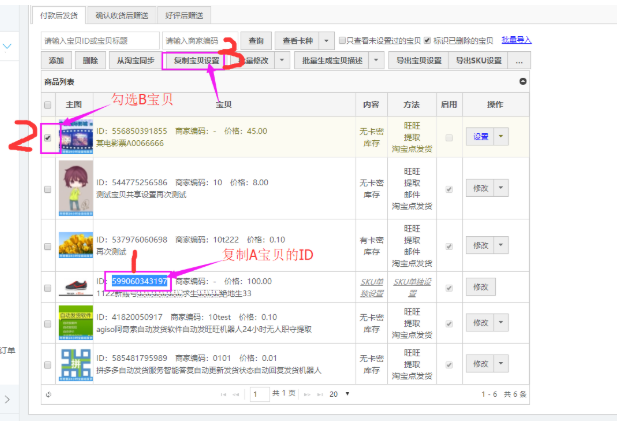Click the 从淘宝同步 button
The width and height of the screenshot is (617, 423).
133,61
